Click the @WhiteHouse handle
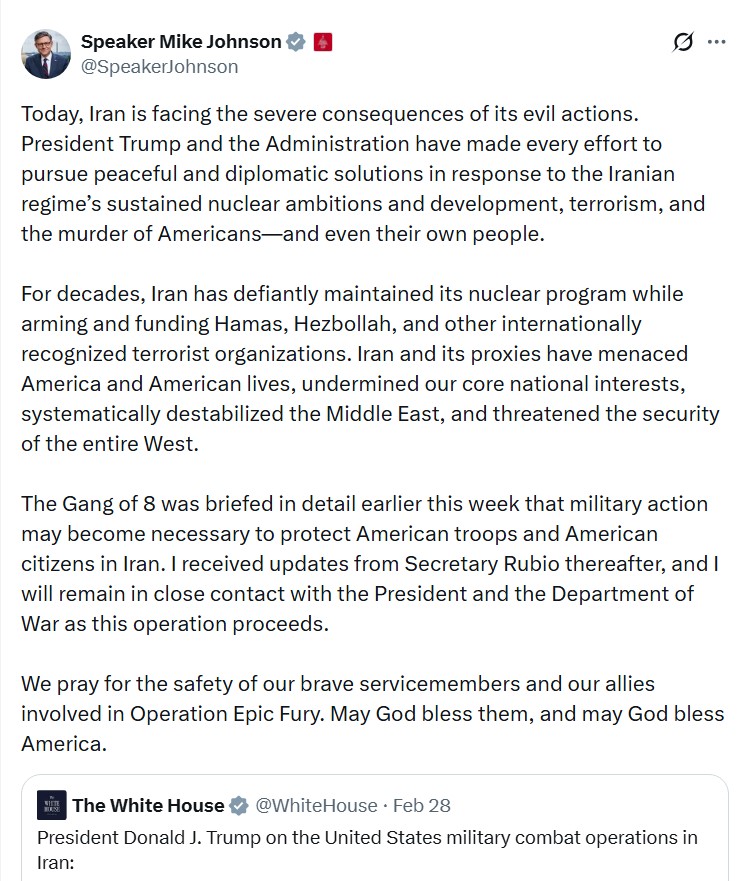 pyautogui.click(x=316, y=805)
